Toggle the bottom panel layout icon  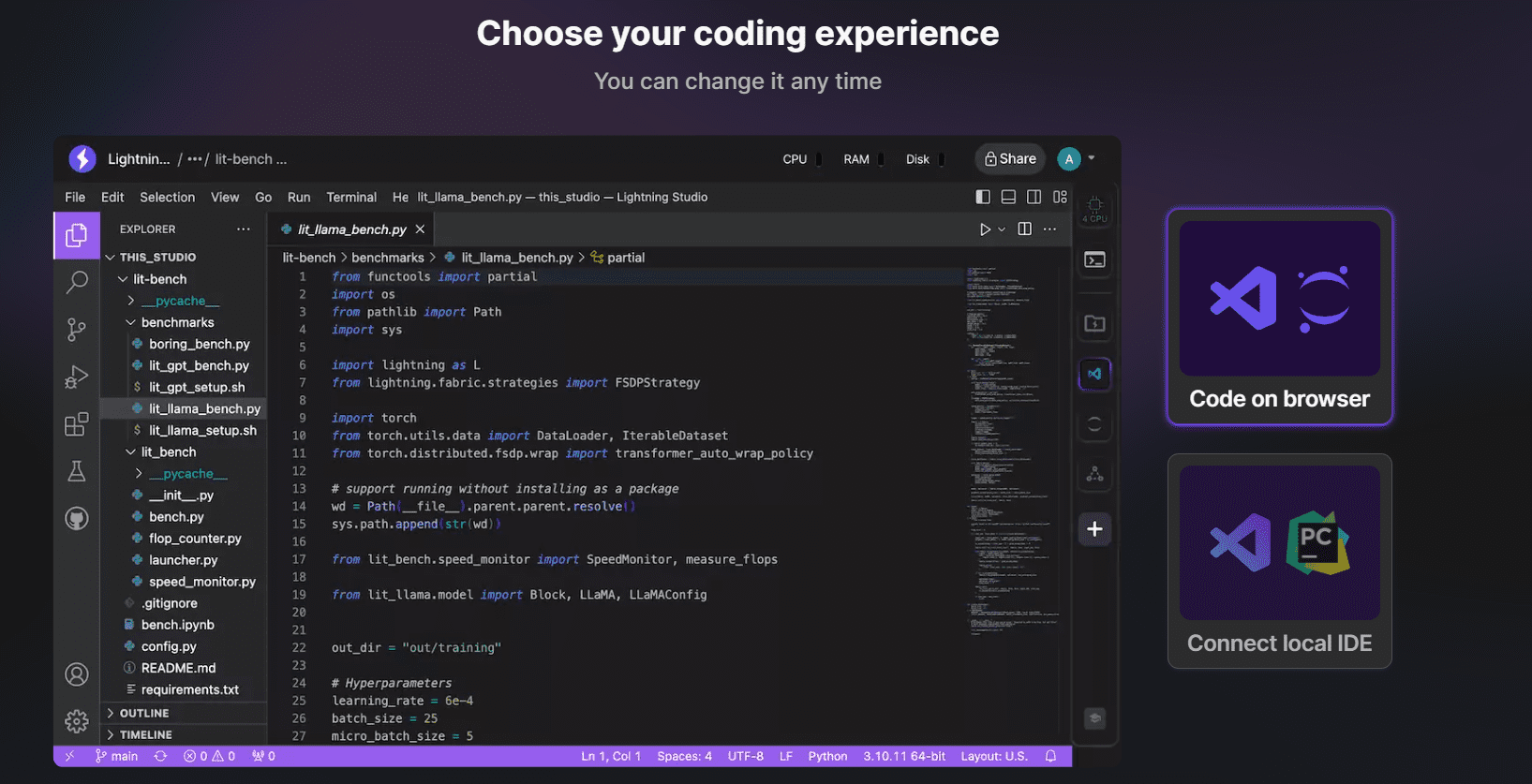pos(1008,197)
